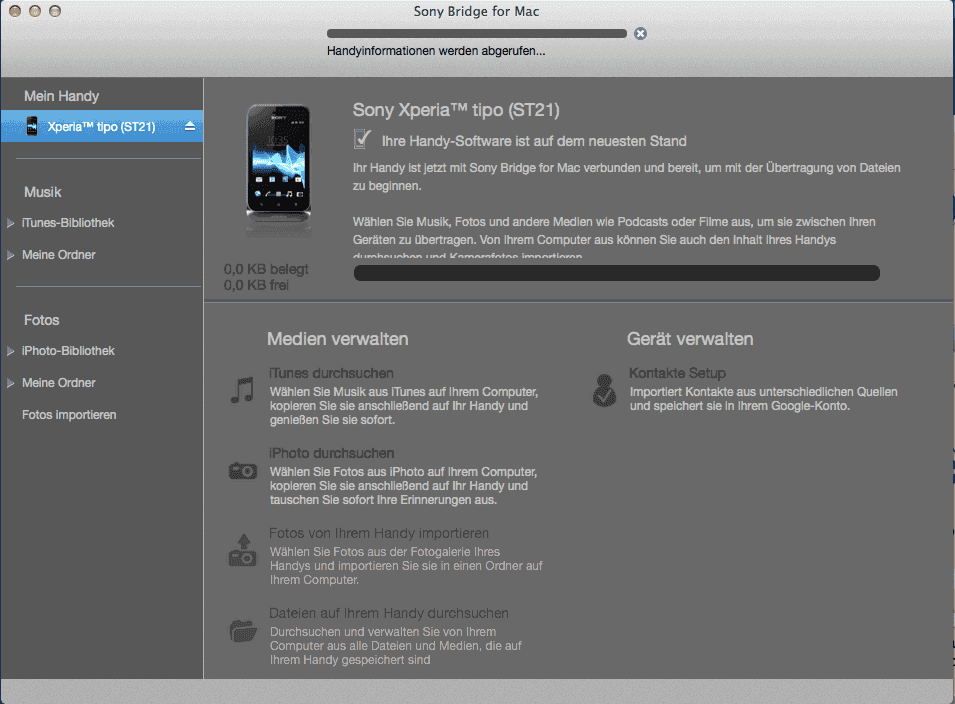Click the Musik section header
Image resolution: width=955 pixels, height=704 pixels.
click(x=43, y=192)
